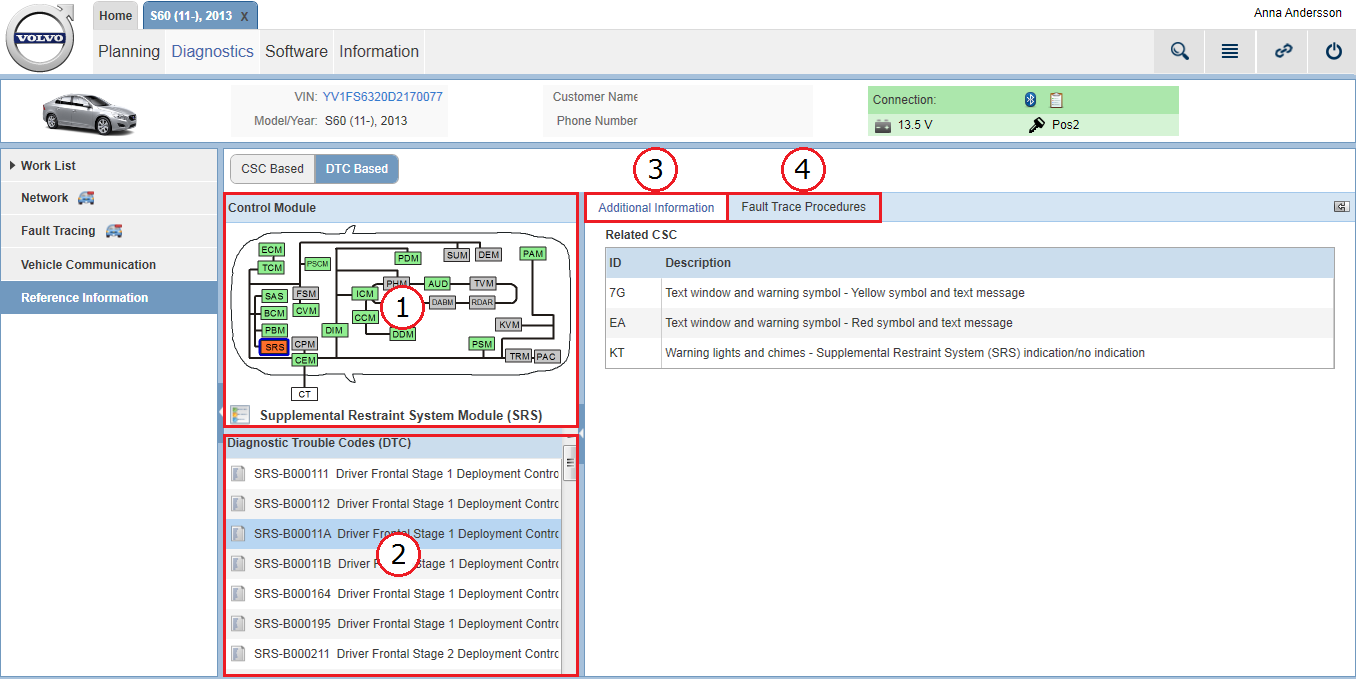
Task: Switch to Fault Trace Procedures tab
Action: click(803, 207)
